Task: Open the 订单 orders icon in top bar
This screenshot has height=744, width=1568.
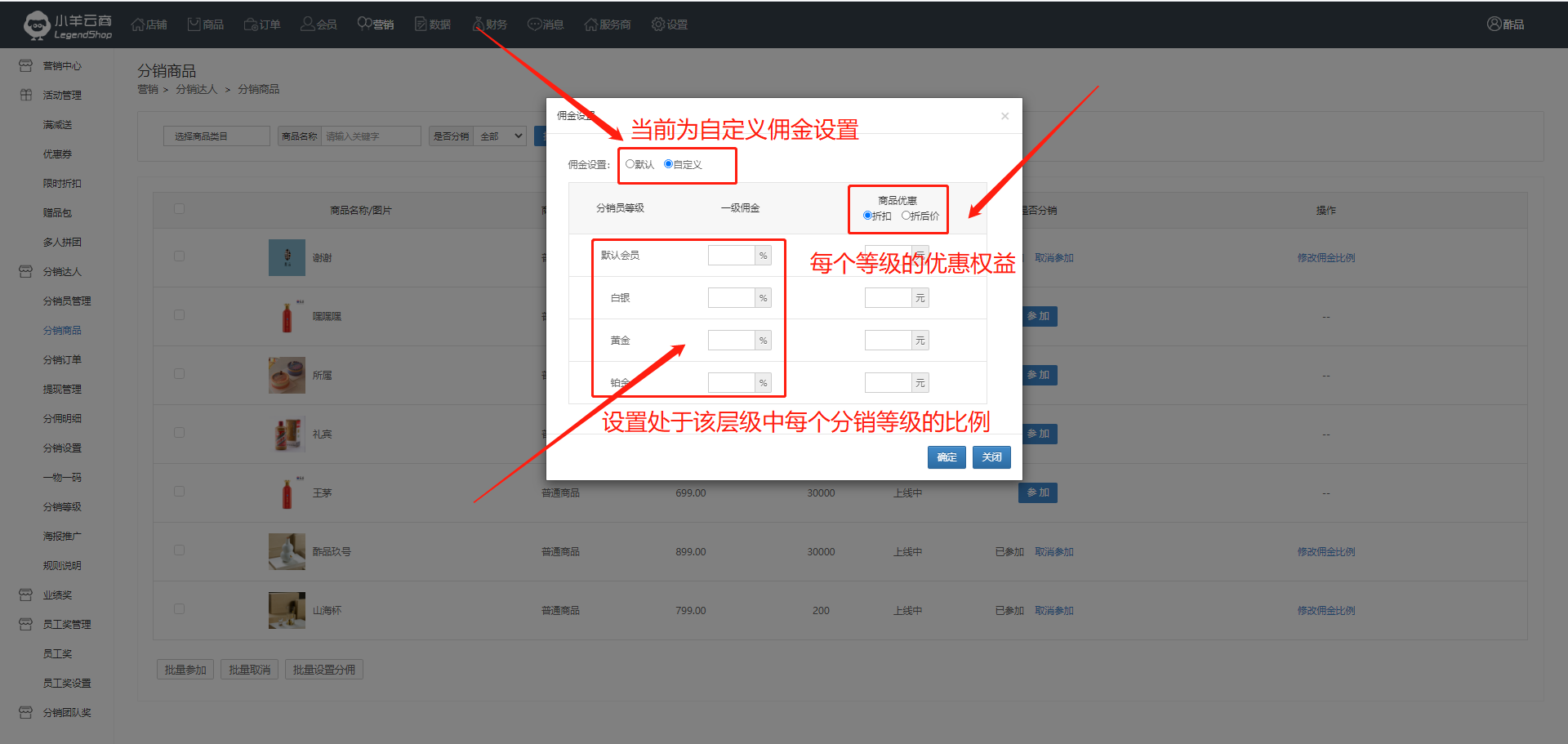Action: tap(251, 25)
